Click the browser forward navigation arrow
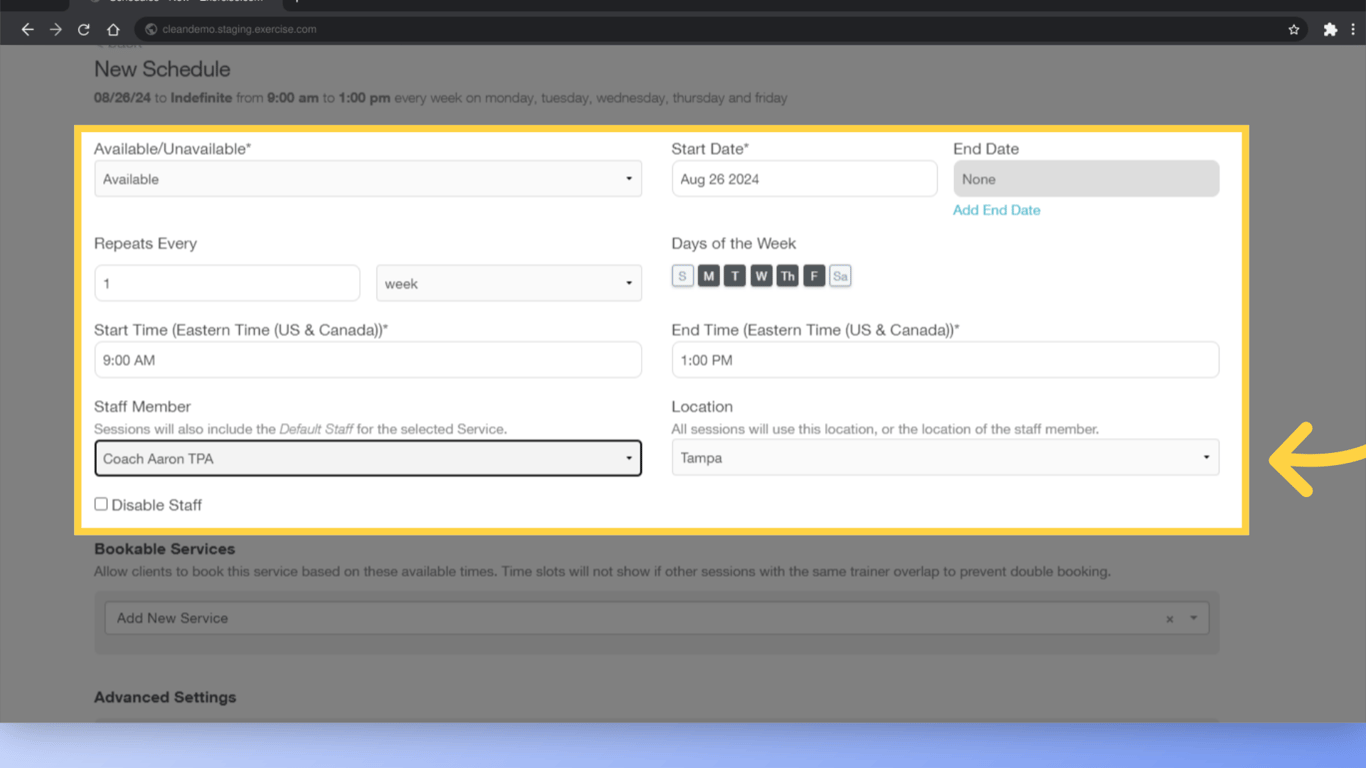This screenshot has width=1366, height=768. pyautogui.click(x=55, y=28)
